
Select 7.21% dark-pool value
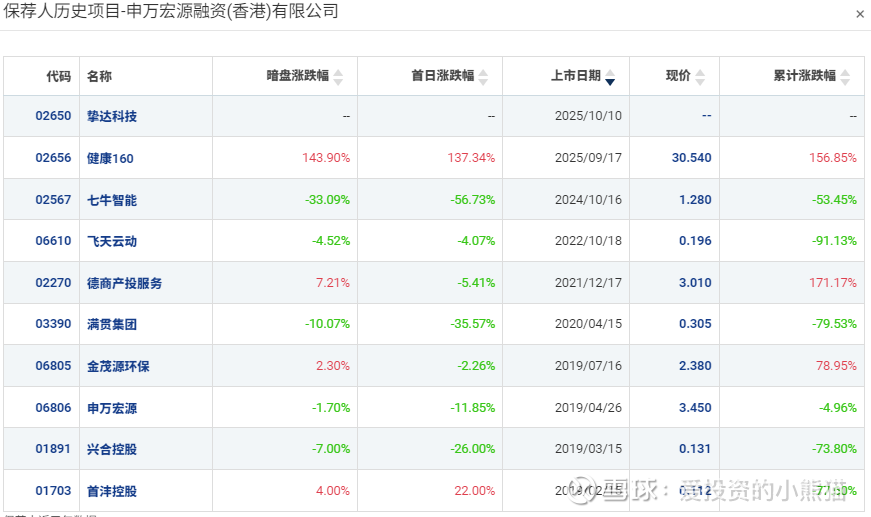tap(333, 283)
